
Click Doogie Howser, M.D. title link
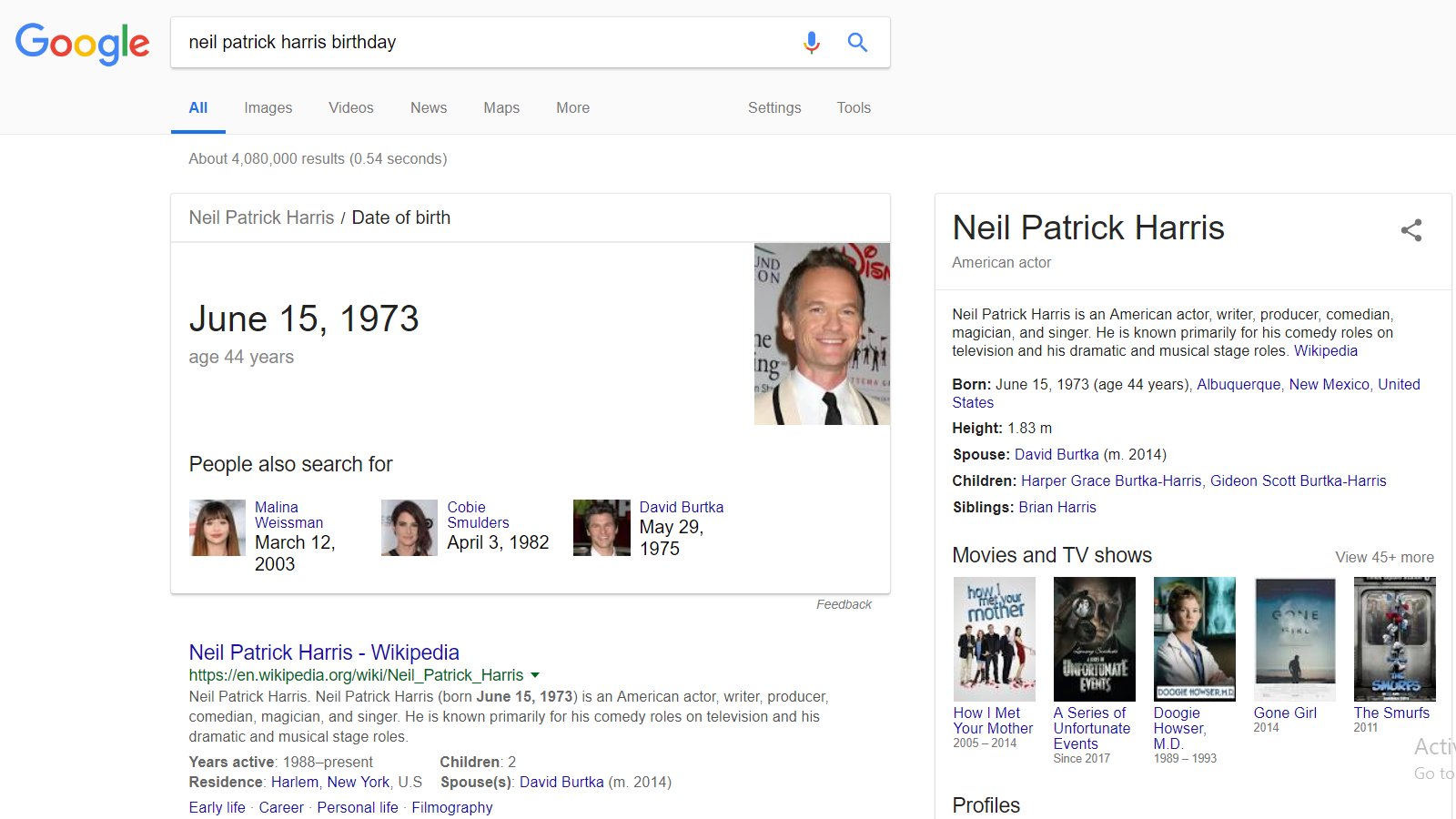tap(1180, 728)
